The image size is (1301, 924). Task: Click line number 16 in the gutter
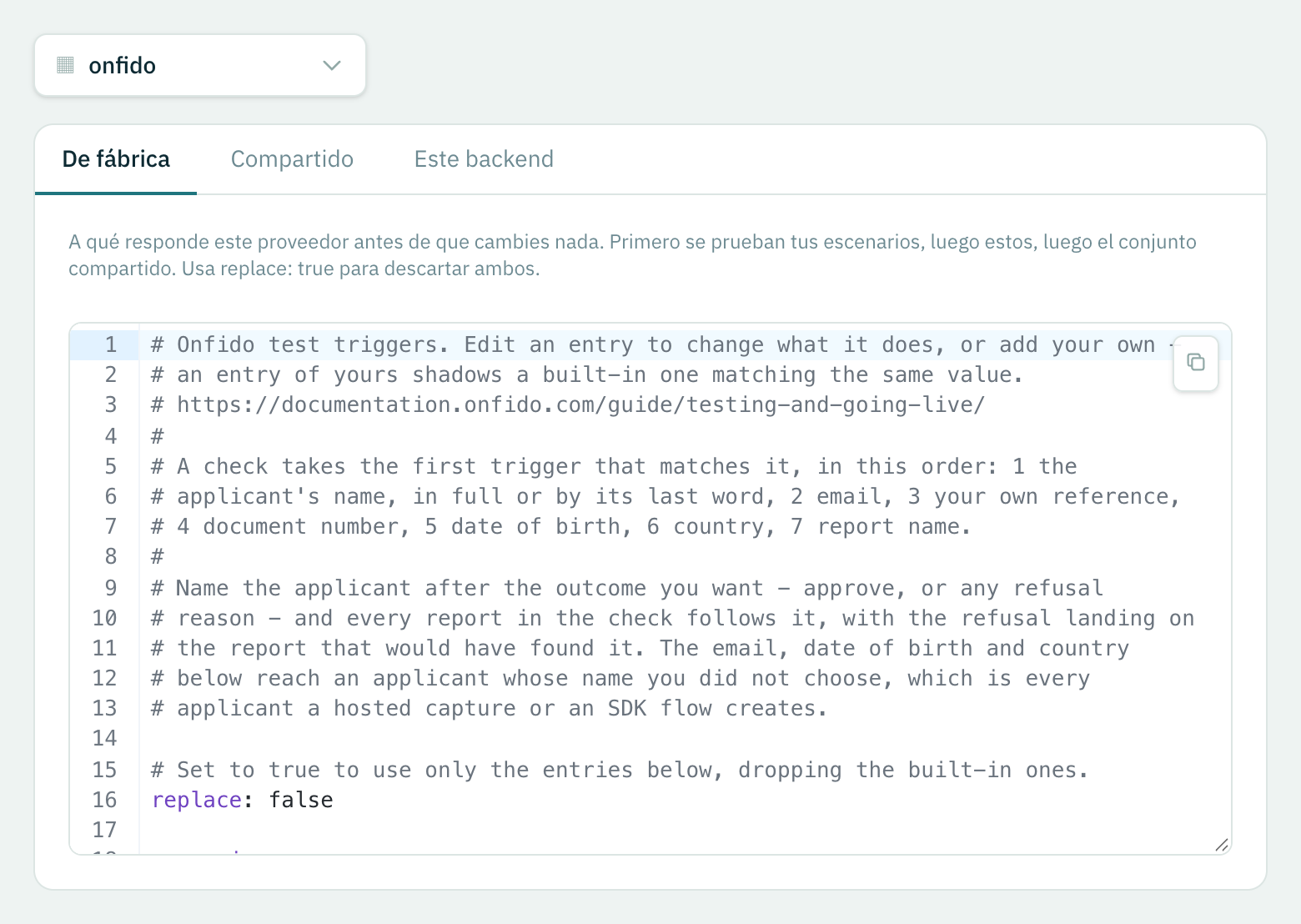[x=105, y=801]
